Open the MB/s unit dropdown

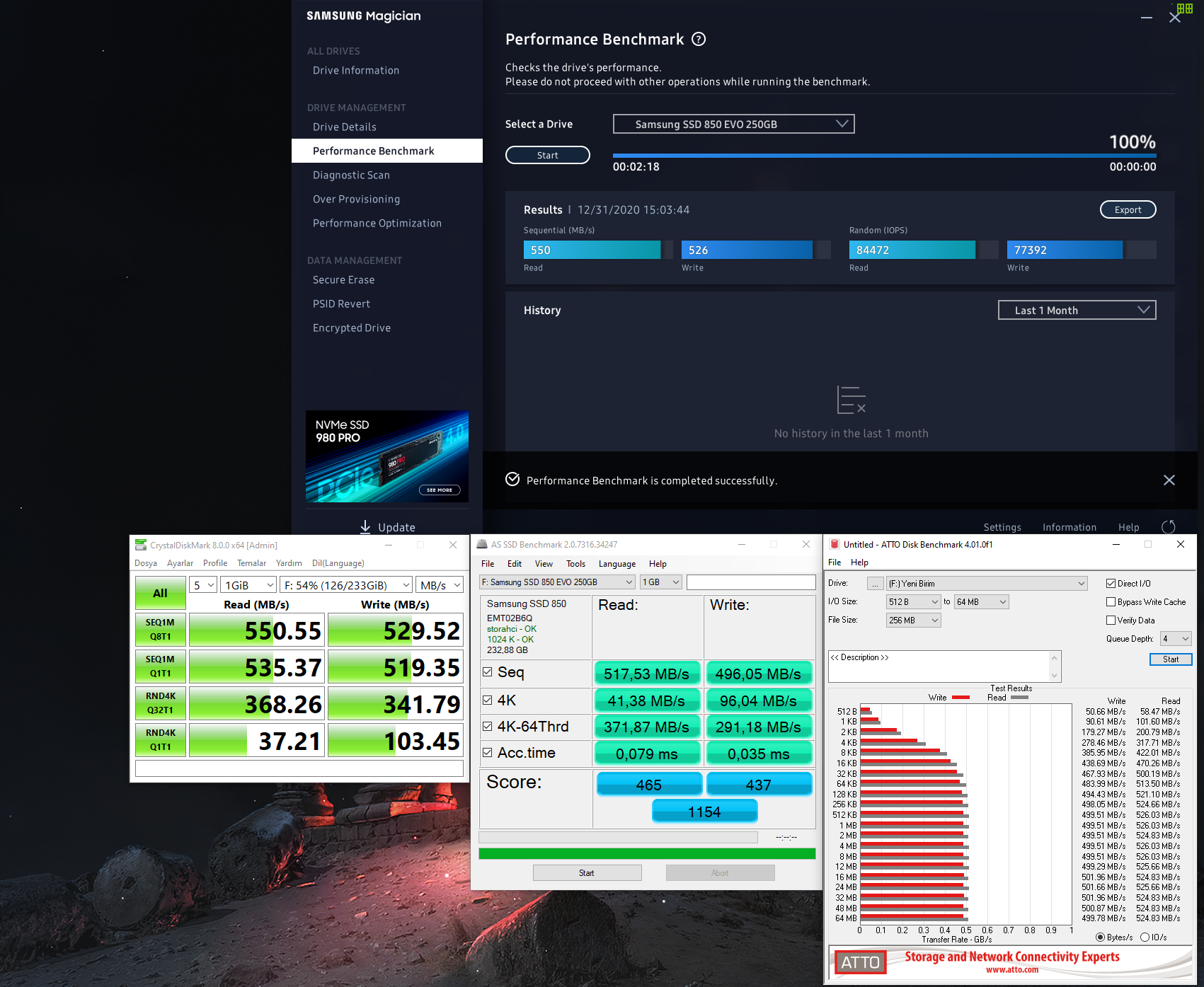coord(440,585)
